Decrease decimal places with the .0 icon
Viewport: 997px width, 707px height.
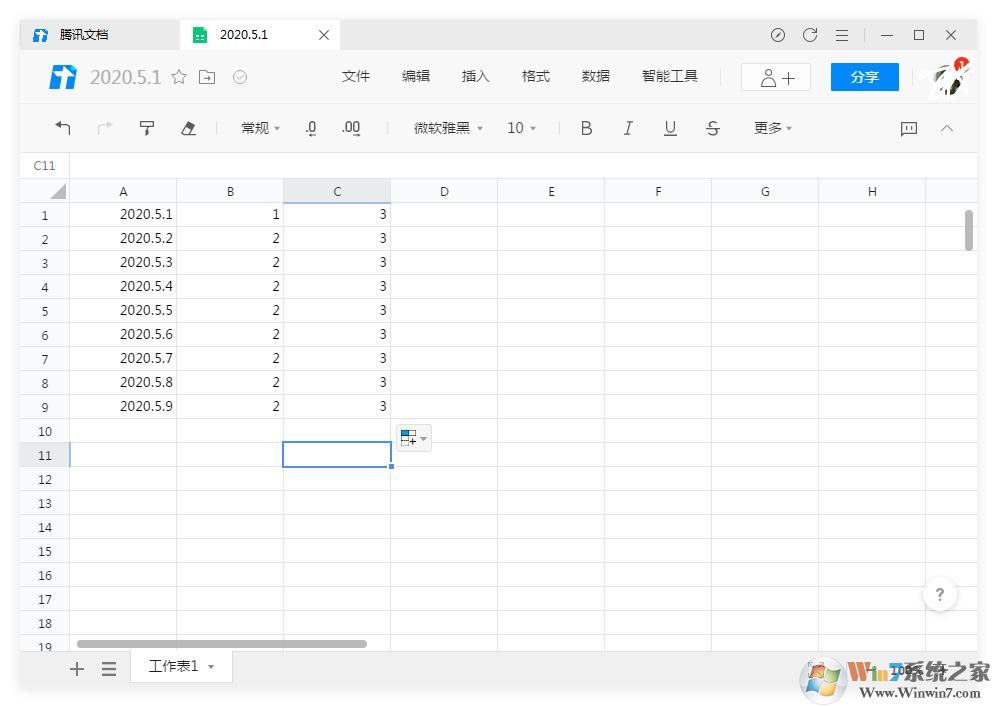[311, 128]
